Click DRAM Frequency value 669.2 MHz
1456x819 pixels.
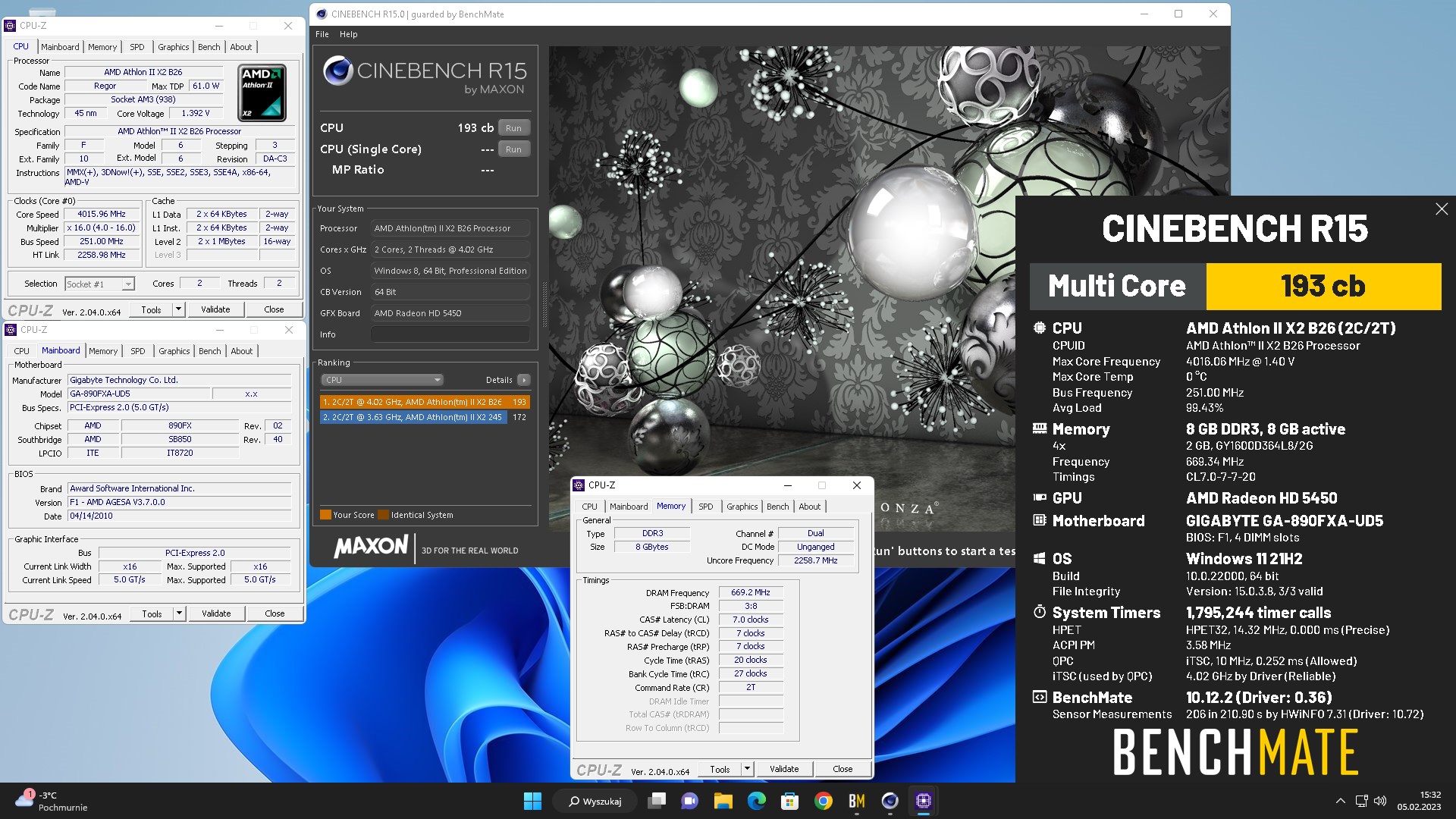pos(751,593)
